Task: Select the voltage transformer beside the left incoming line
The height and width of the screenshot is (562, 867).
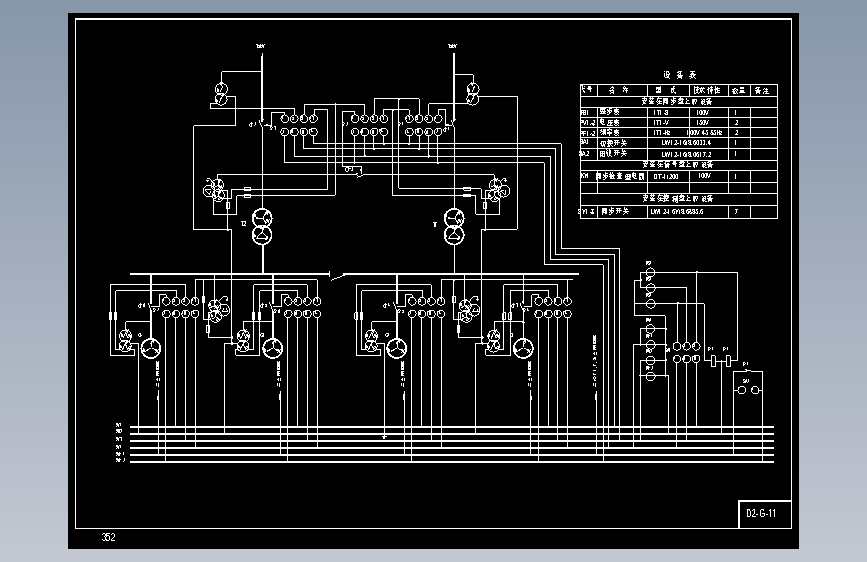Action: (x=222, y=94)
